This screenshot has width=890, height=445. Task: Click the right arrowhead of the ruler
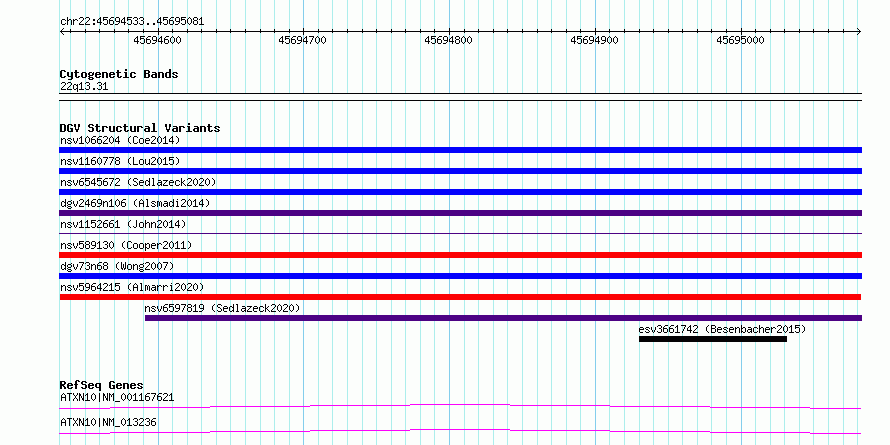click(x=859, y=31)
